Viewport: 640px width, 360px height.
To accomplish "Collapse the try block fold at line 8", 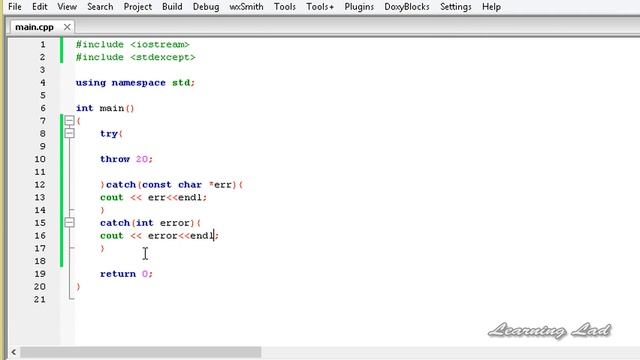I will coord(69,133).
